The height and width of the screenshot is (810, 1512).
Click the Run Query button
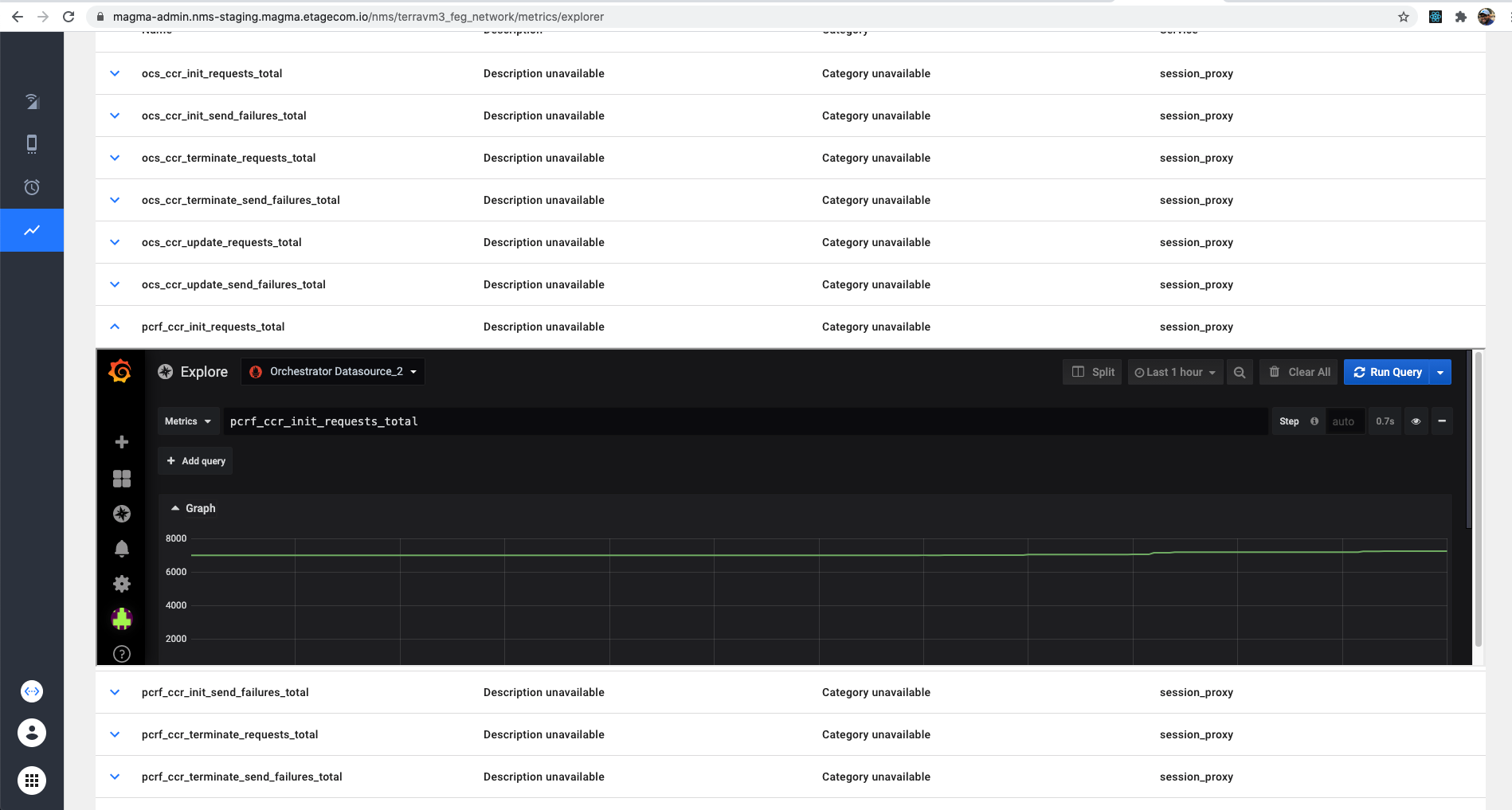coord(1387,372)
